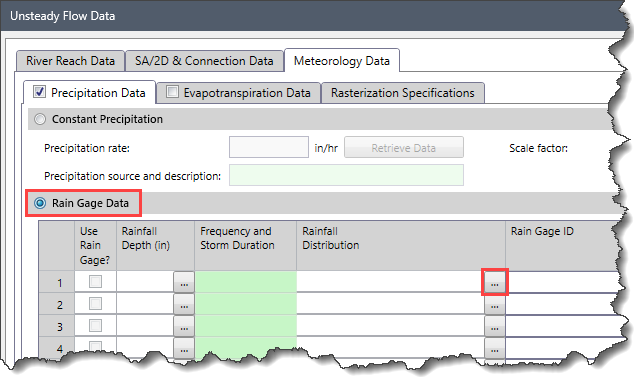Open ellipsis browse for row 4 Rainfall Depth

(x=184, y=347)
